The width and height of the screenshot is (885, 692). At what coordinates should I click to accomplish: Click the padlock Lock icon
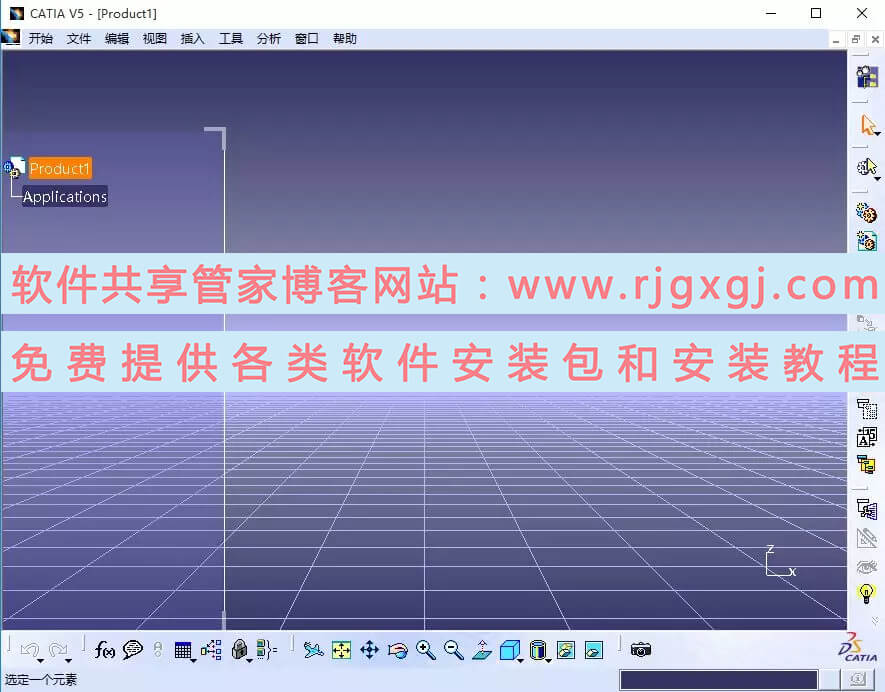pyautogui.click(x=239, y=650)
